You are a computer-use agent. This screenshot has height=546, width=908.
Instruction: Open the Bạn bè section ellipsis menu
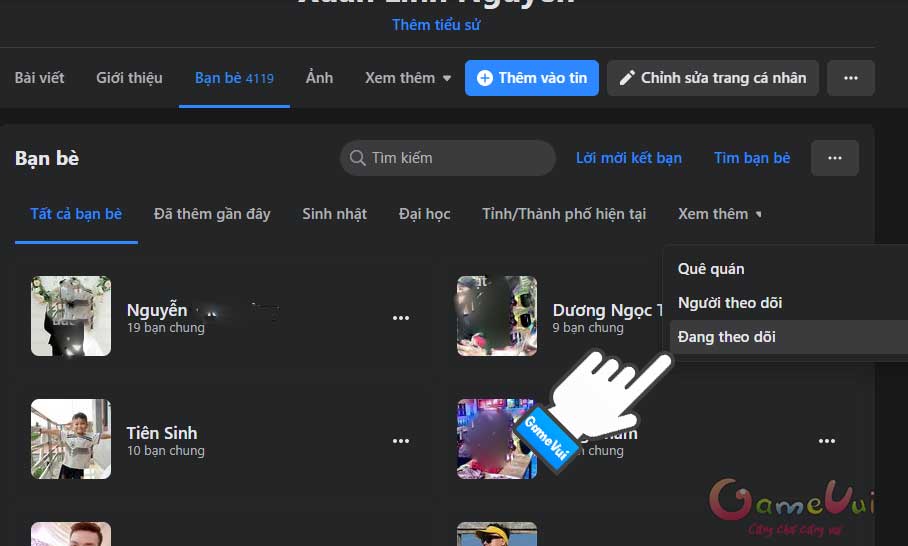(x=834, y=158)
